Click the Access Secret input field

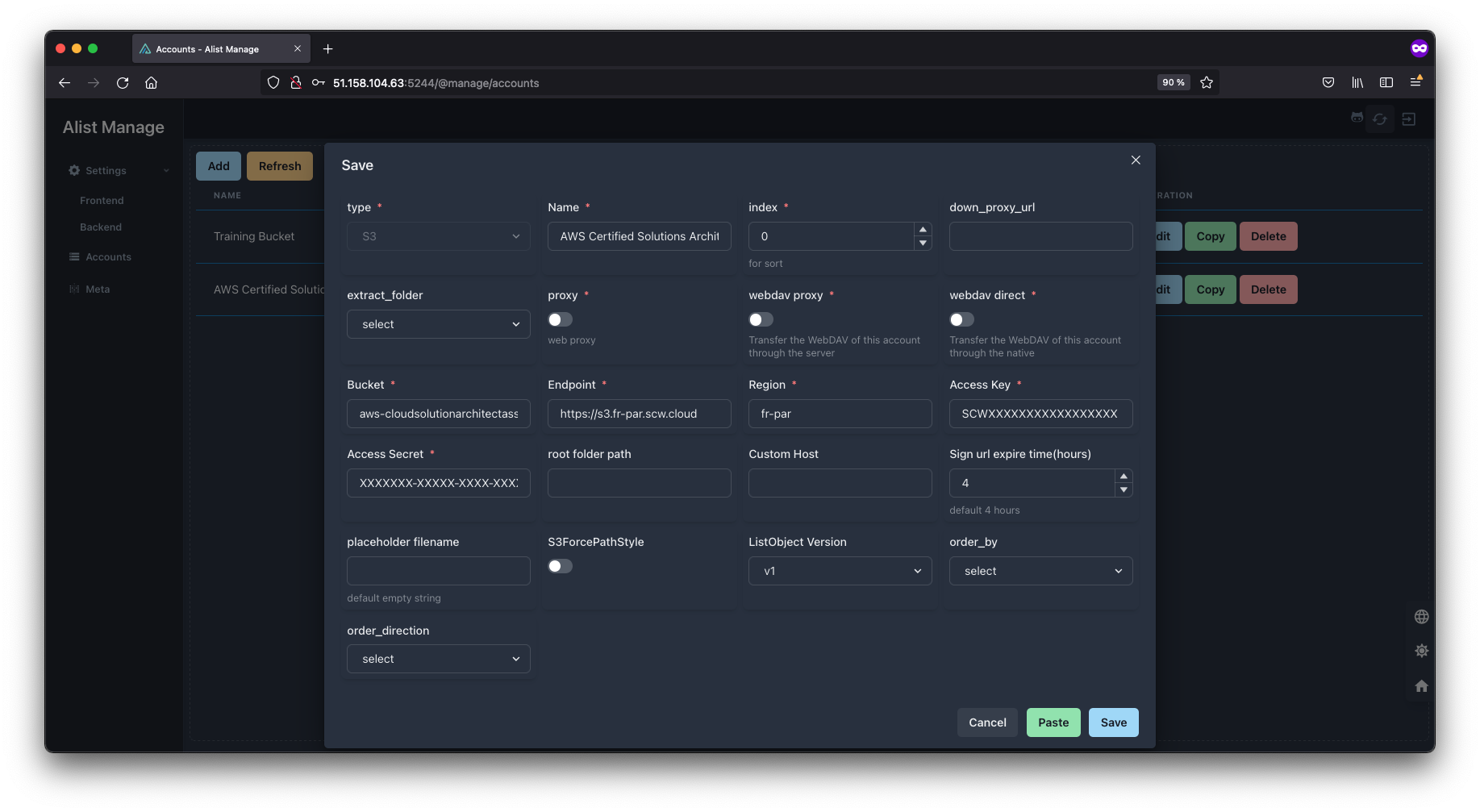pos(439,483)
